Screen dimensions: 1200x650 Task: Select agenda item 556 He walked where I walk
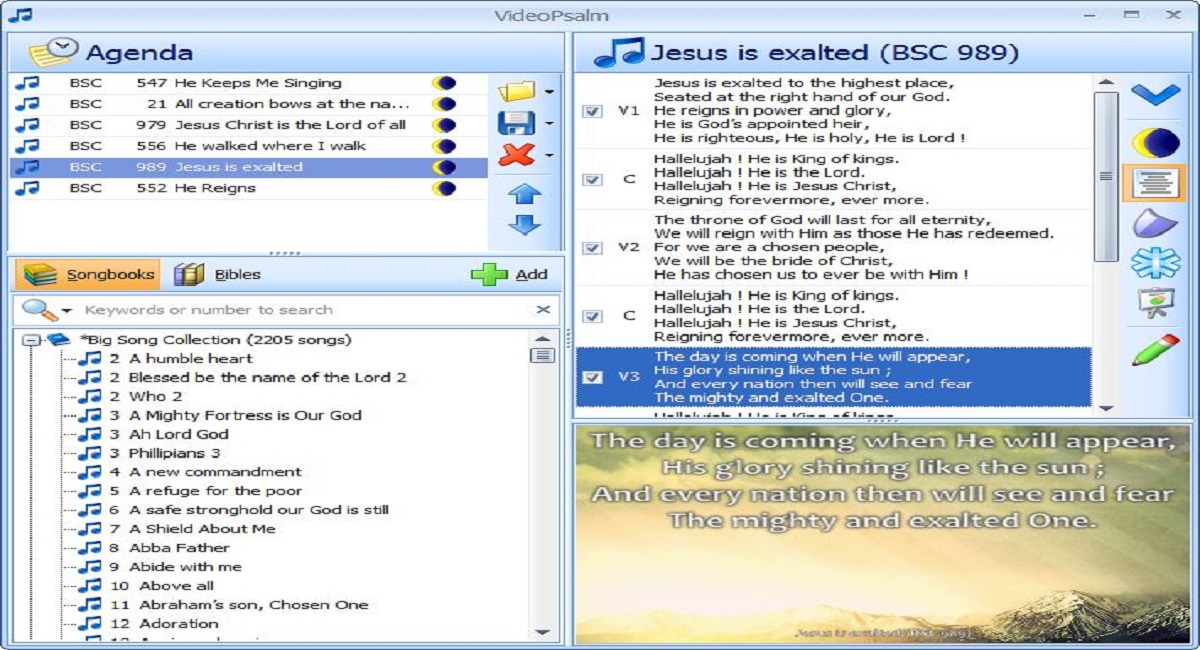(x=249, y=146)
